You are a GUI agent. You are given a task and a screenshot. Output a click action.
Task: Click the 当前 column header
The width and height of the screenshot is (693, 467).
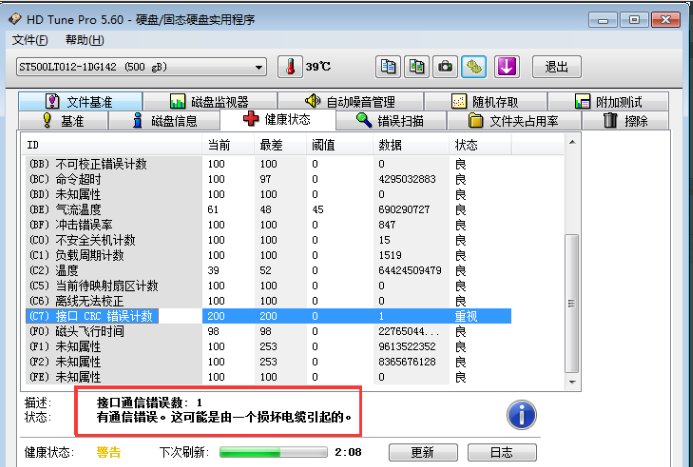point(228,145)
